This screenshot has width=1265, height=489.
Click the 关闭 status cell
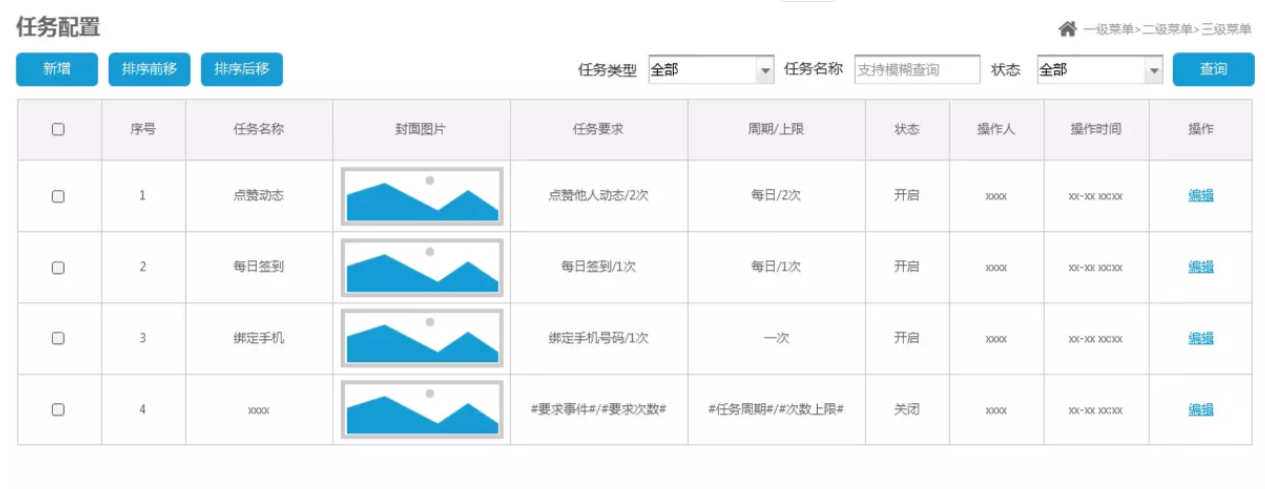tap(907, 409)
